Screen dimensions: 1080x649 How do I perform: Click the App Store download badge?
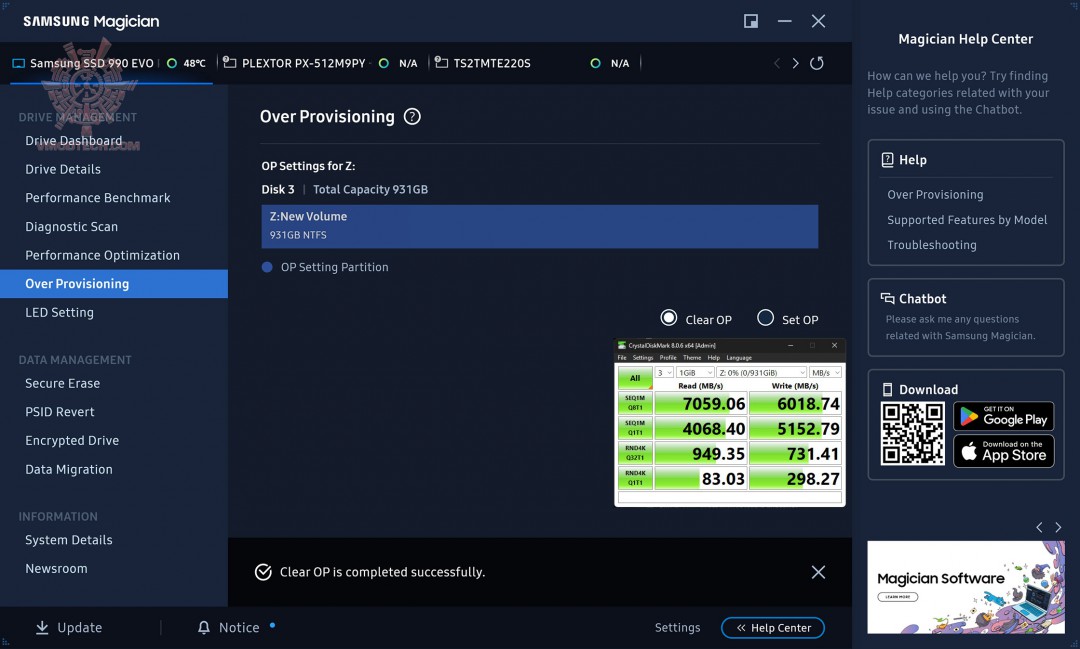1003,451
